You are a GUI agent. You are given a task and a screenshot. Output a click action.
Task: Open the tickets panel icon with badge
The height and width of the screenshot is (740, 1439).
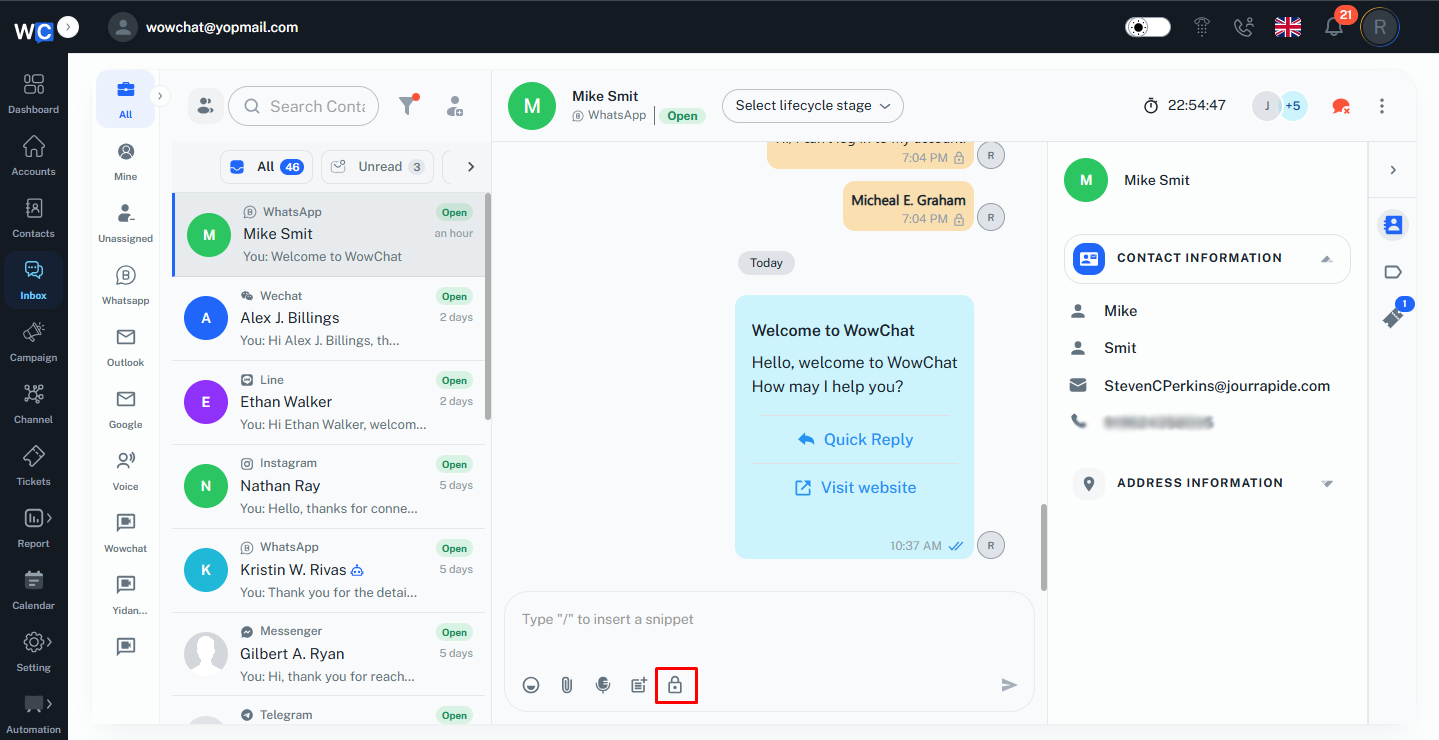pyautogui.click(x=1394, y=317)
